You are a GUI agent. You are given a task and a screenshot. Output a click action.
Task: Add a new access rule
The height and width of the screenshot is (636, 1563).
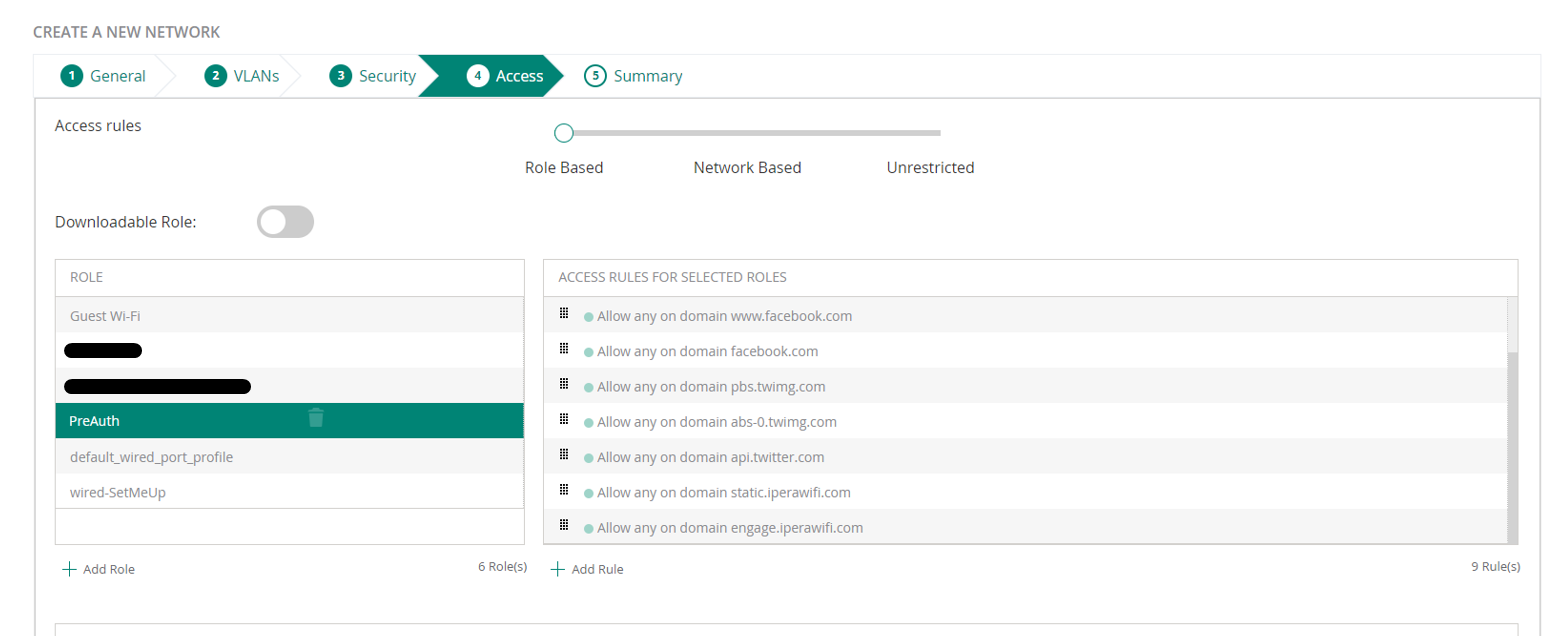tap(587, 569)
